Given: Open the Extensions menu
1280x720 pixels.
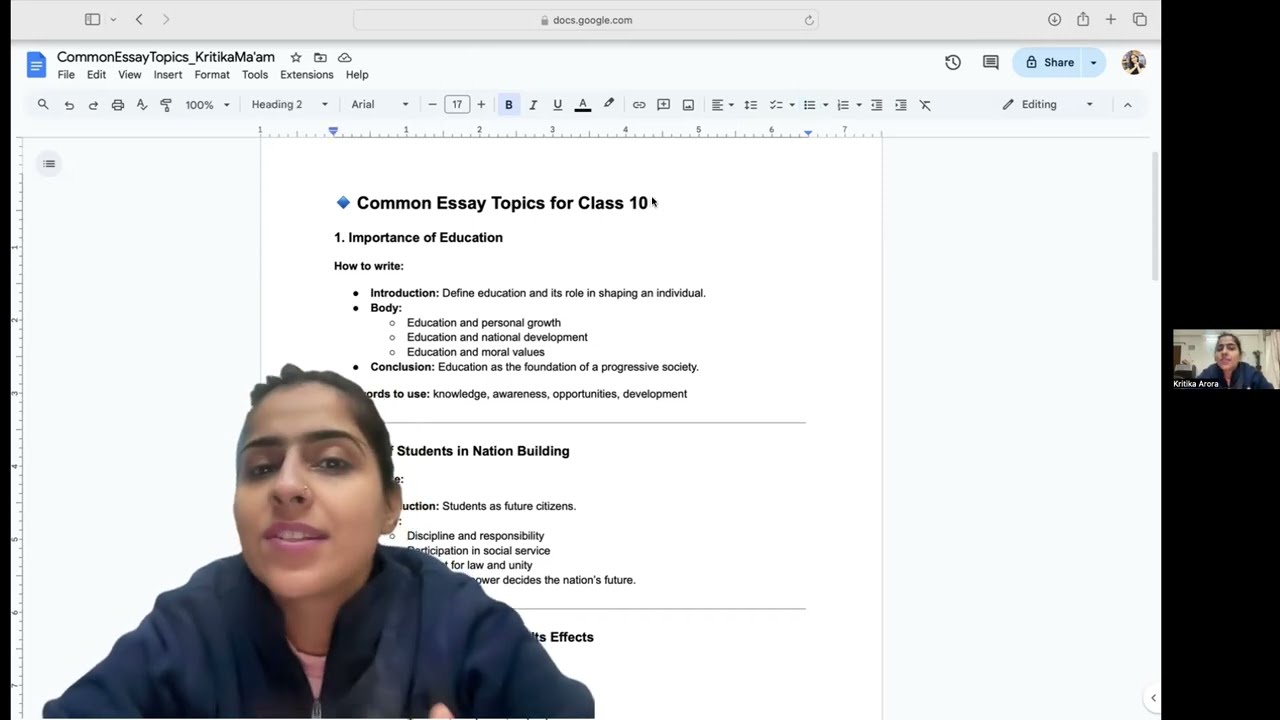Looking at the screenshot, I should (307, 75).
